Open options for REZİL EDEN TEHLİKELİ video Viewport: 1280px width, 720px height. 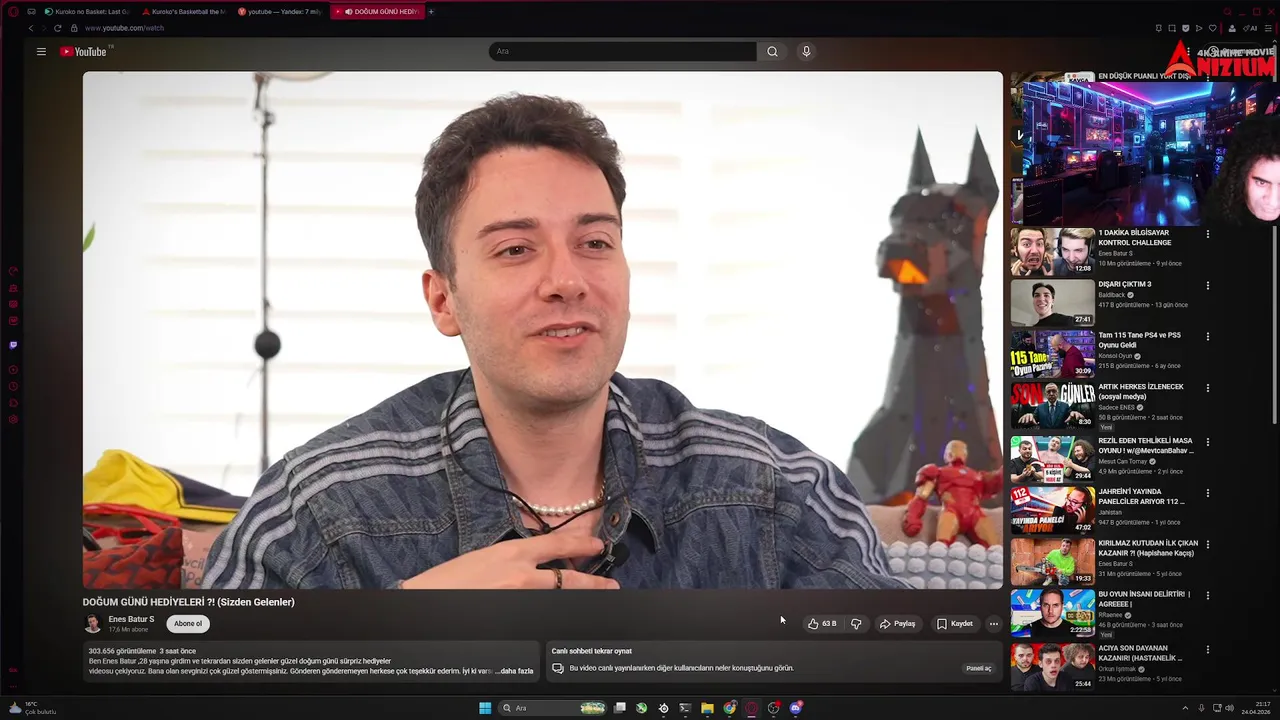1207,442
